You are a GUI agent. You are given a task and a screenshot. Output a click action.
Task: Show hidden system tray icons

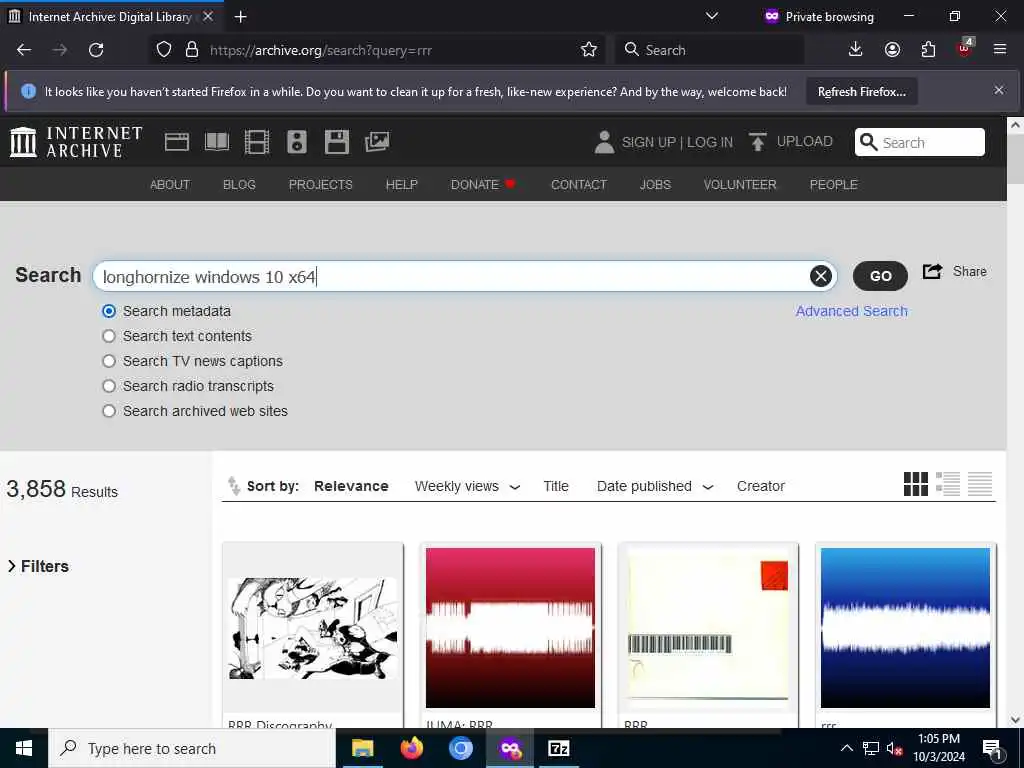(x=846, y=748)
